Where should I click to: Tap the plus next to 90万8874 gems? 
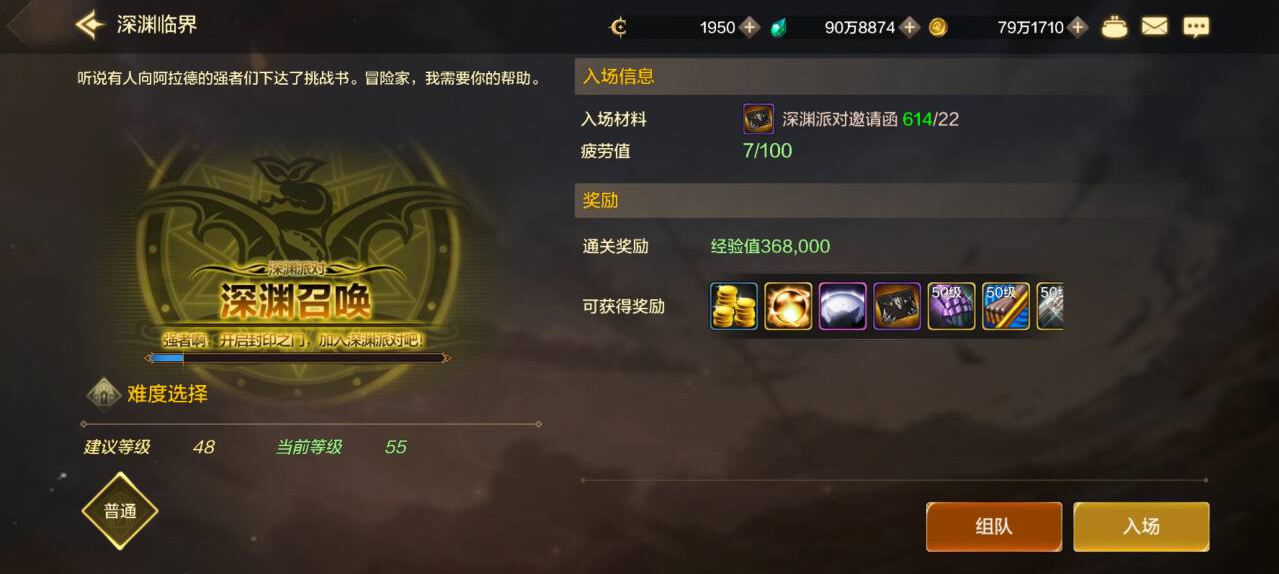click(909, 27)
